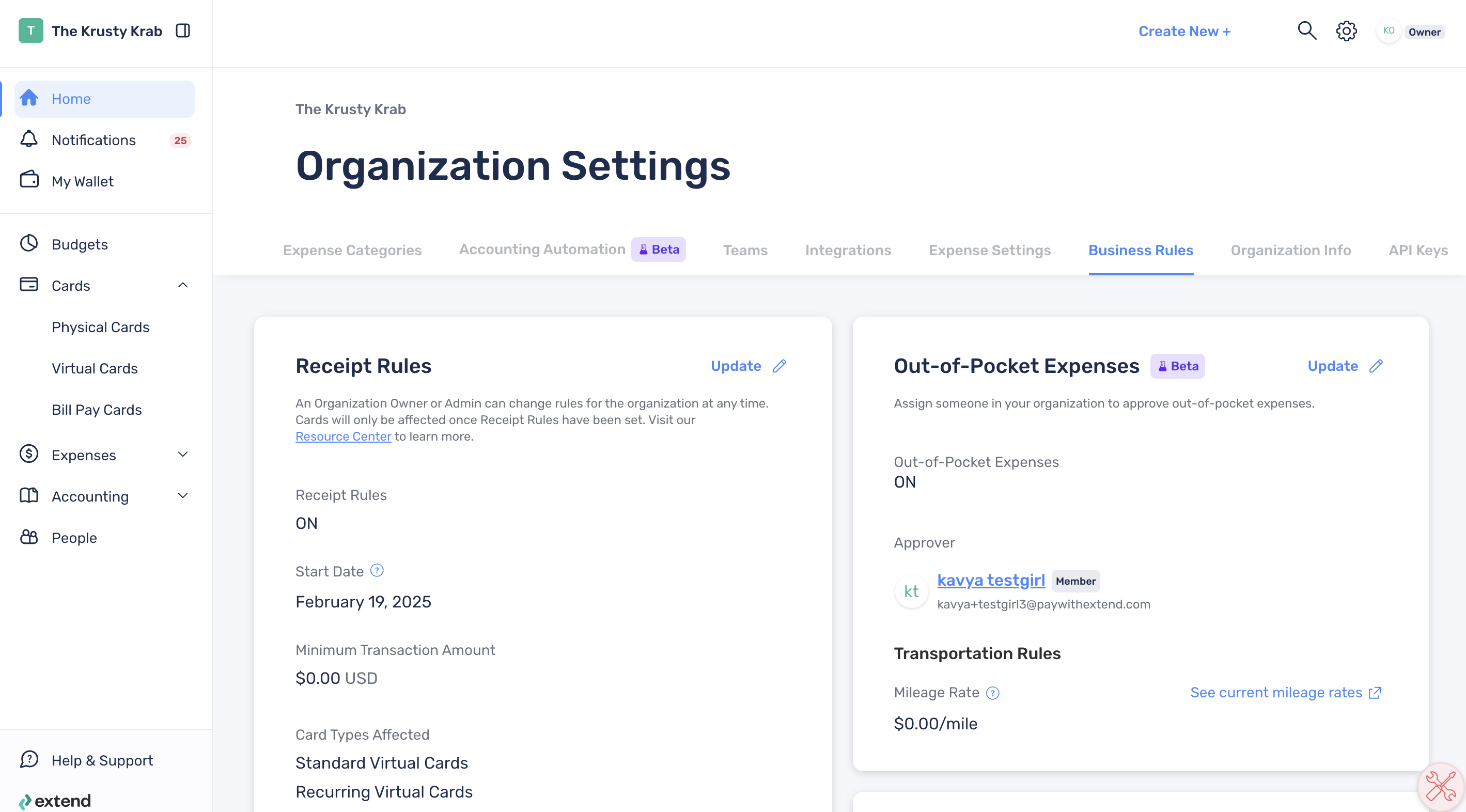Click the extend logo
1466x812 pixels.
(55, 801)
